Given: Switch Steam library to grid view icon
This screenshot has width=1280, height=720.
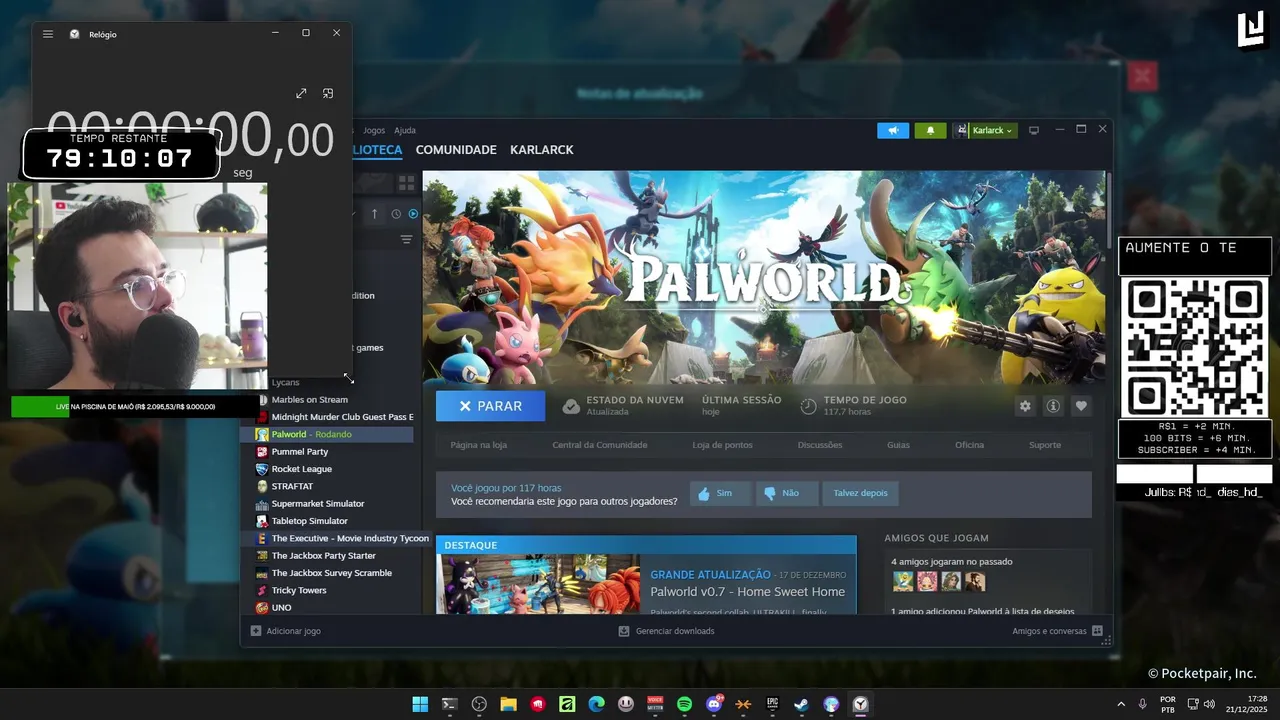Looking at the screenshot, I should coord(406,183).
